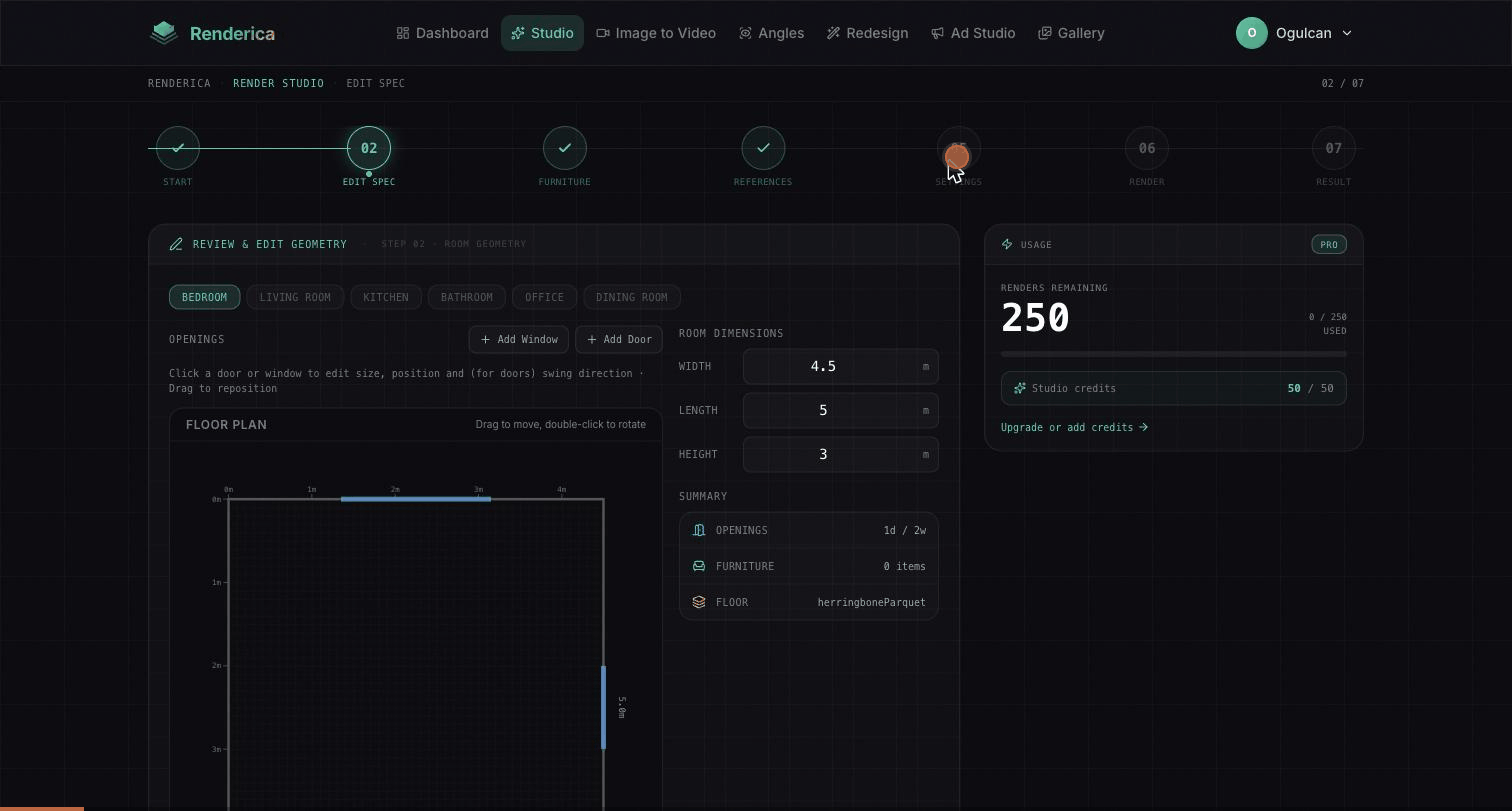
Task: Switch to the Studio nav tab
Action: [x=542, y=33]
